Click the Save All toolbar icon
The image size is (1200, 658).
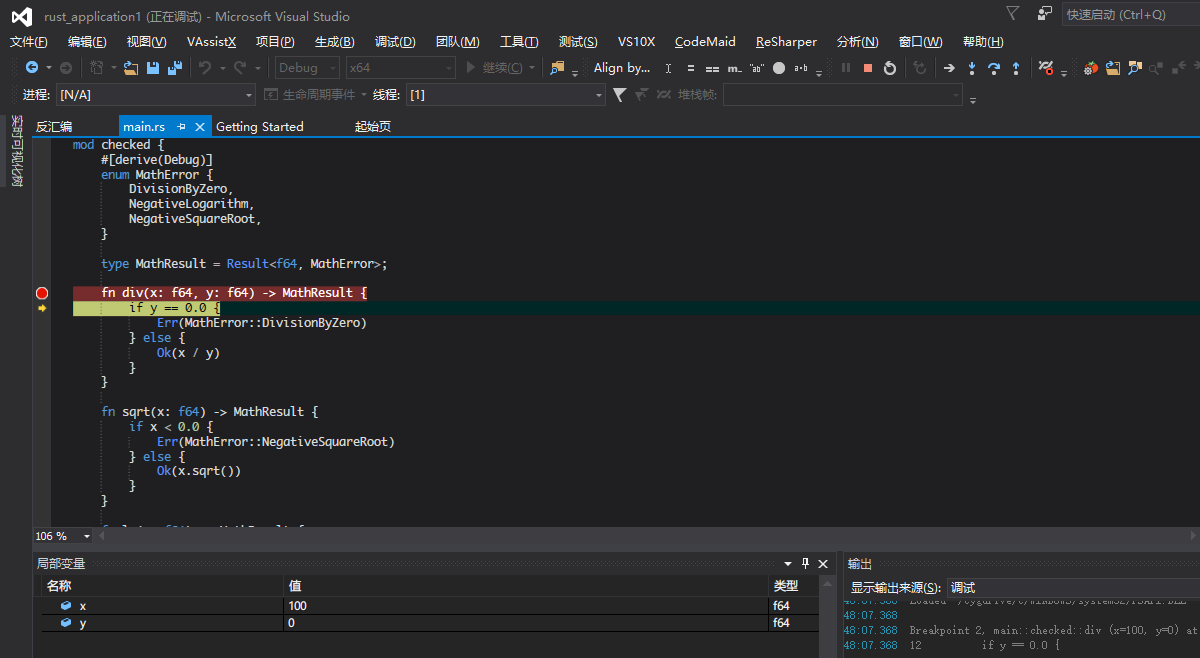click(175, 68)
